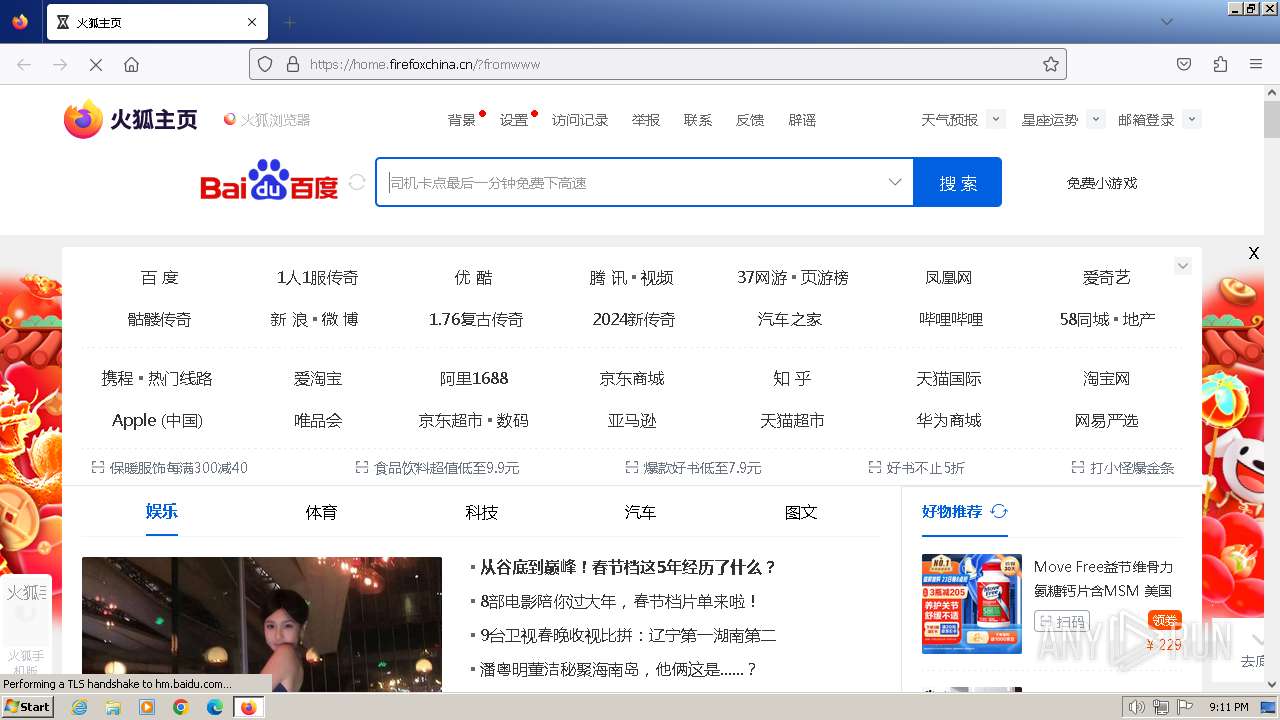Click the 辟谣 link
The image size is (1280, 720).
pyautogui.click(x=802, y=120)
